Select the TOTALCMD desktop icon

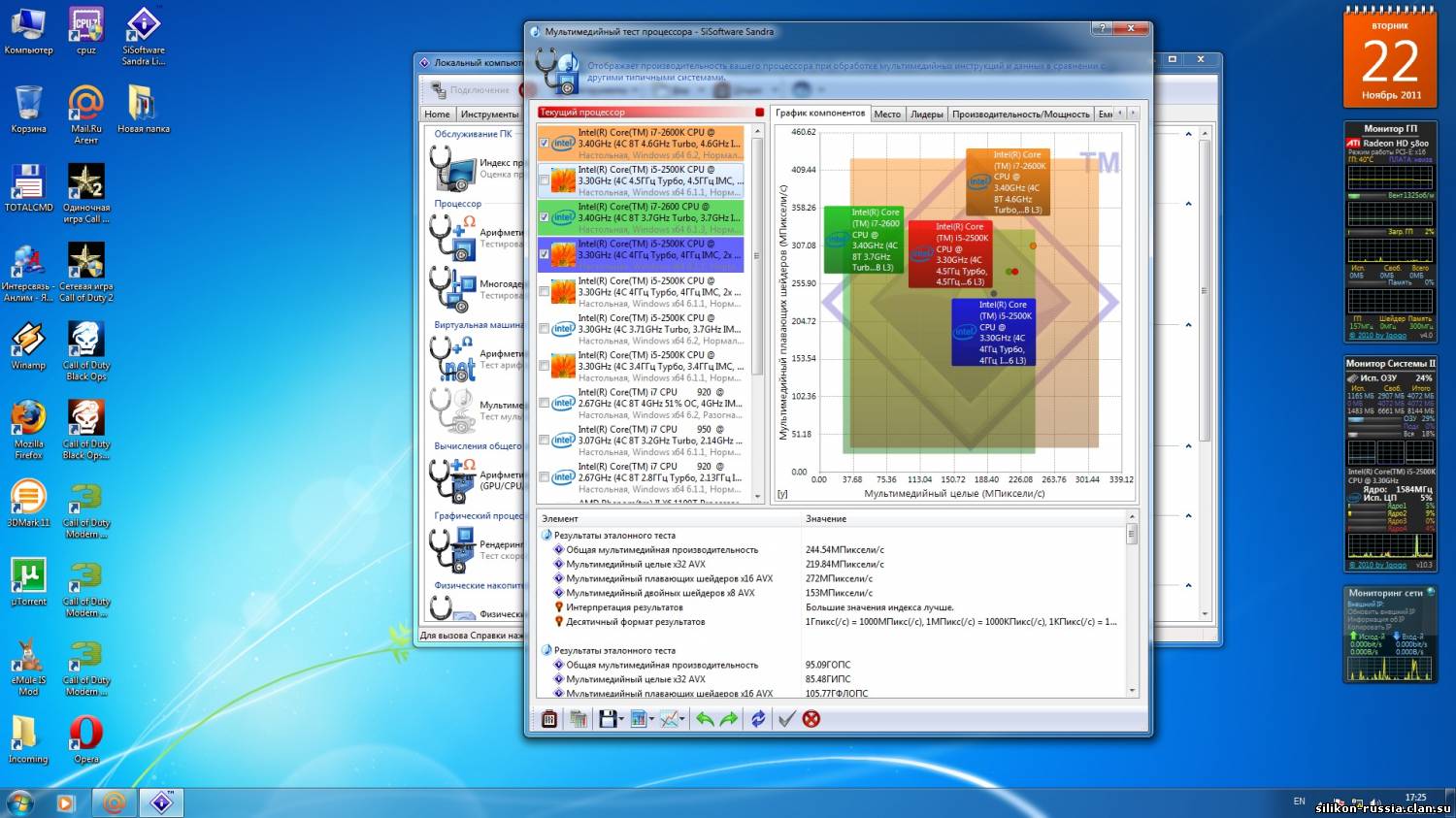pos(28,188)
